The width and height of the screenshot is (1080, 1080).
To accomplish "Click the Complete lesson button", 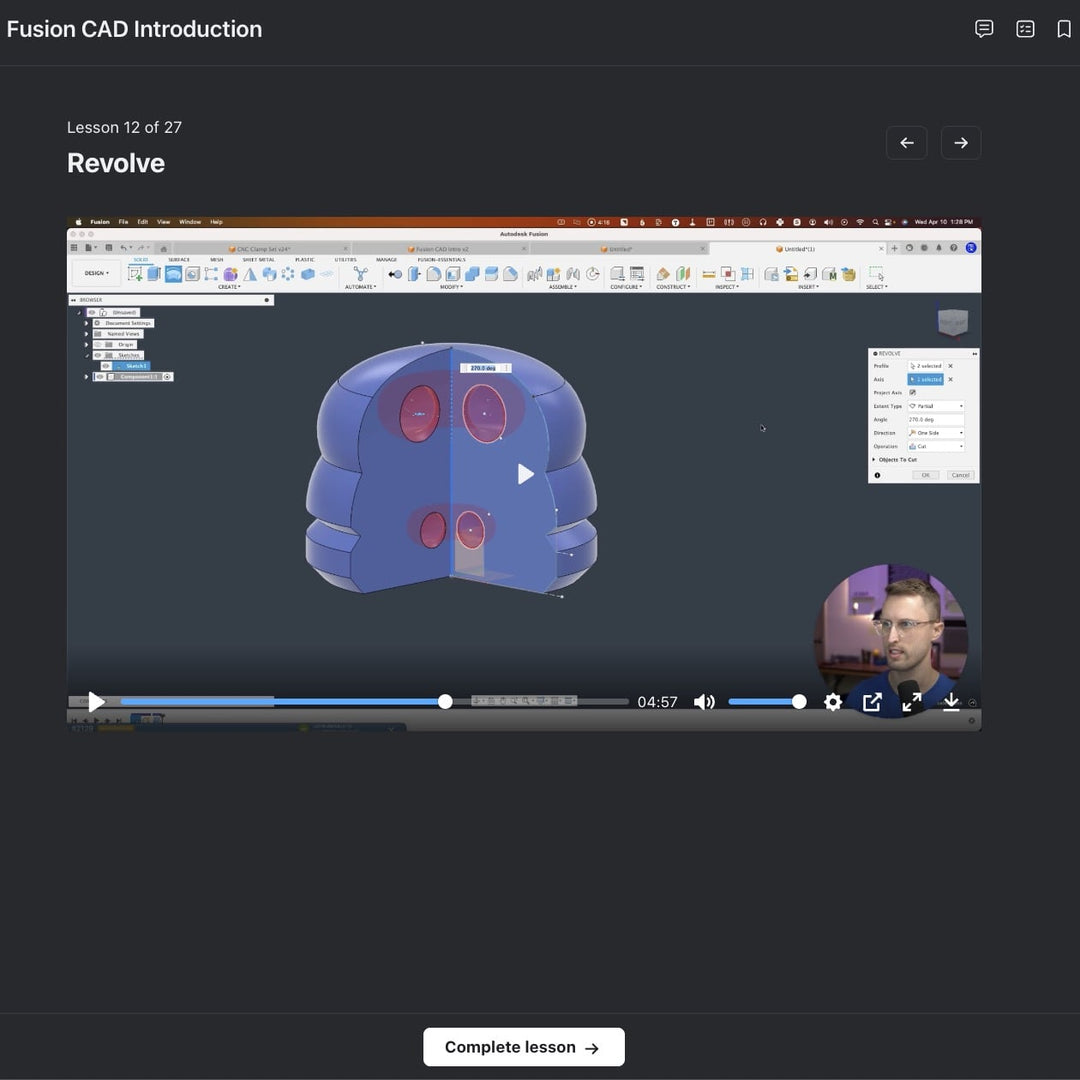I will 523,1047.
